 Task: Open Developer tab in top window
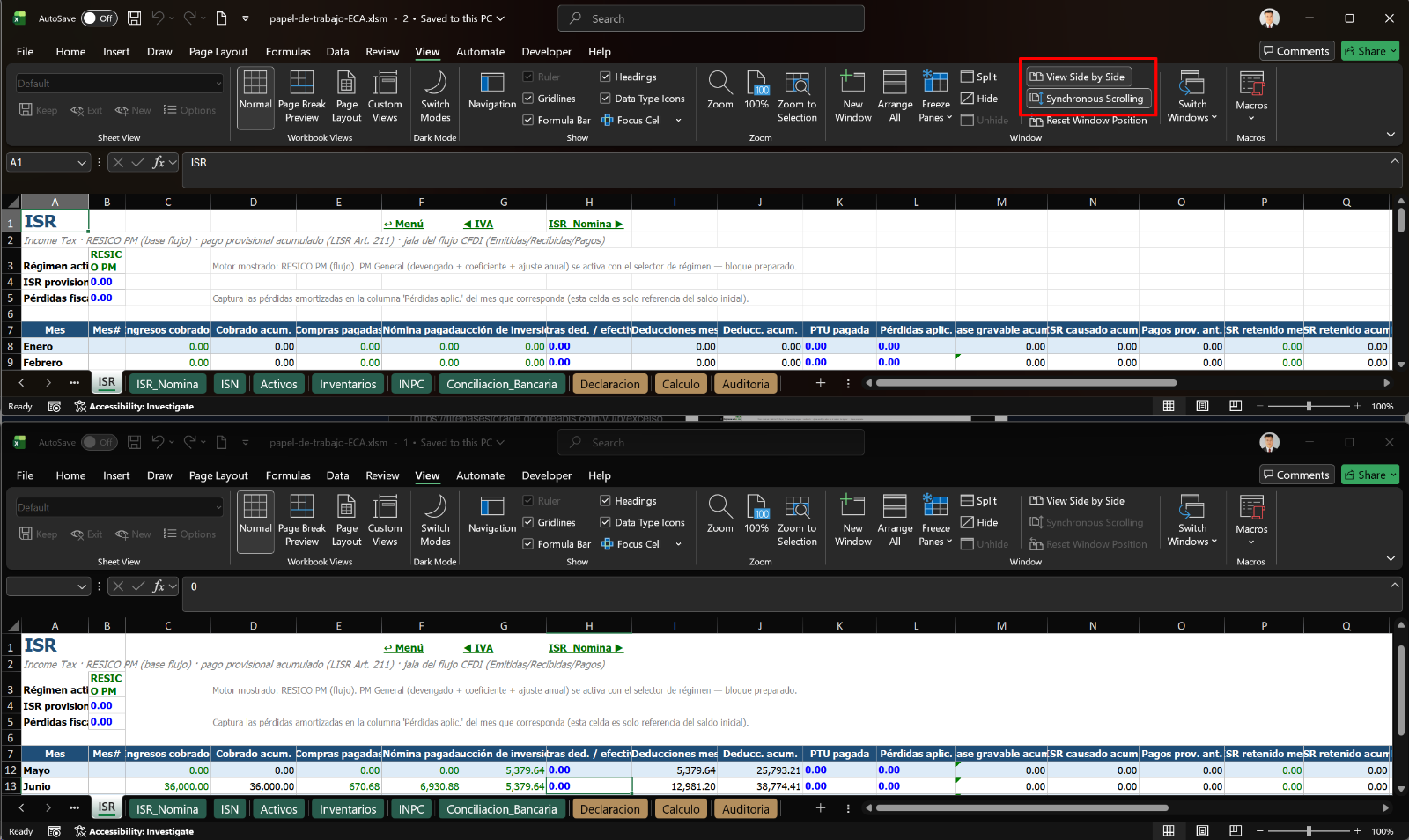546,52
